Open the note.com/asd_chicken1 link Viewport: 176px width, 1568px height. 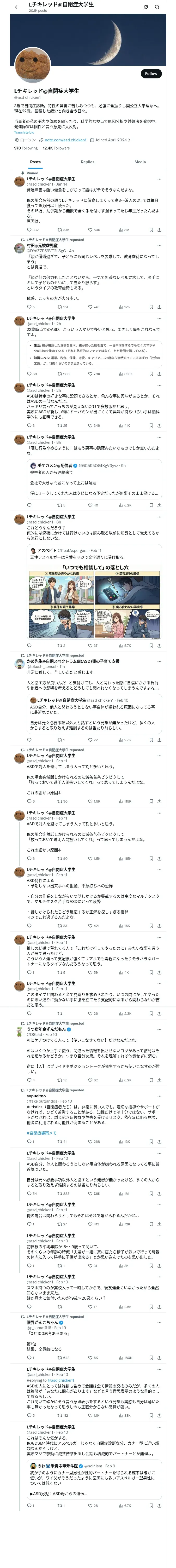click(x=65, y=140)
